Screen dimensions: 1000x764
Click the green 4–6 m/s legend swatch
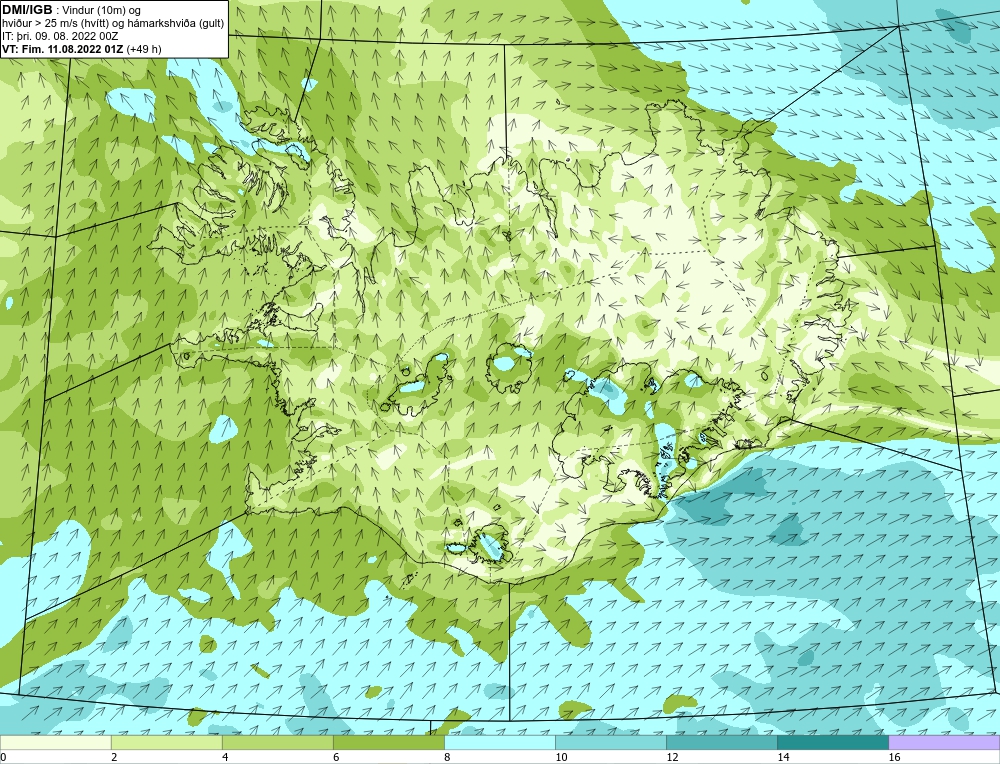(x=277, y=742)
